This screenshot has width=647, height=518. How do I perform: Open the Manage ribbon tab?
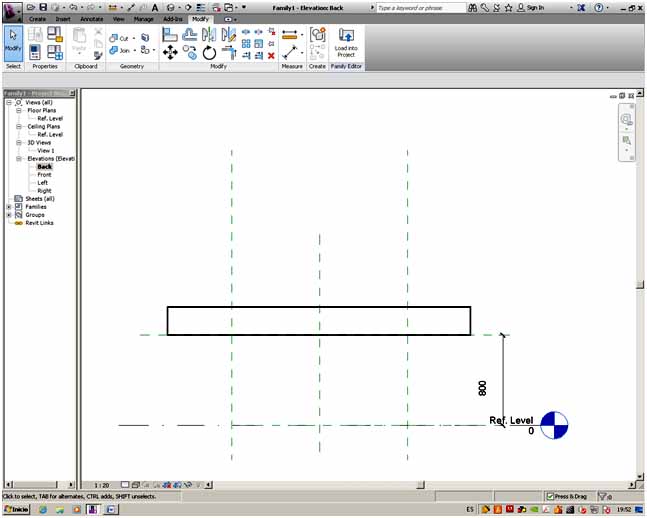click(144, 19)
